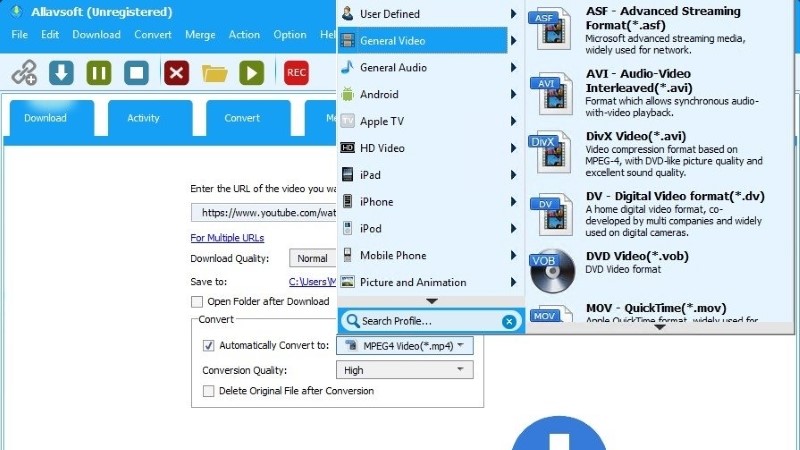Click the For Multiple URLs link
Screen dimensions: 800x450
point(227,238)
